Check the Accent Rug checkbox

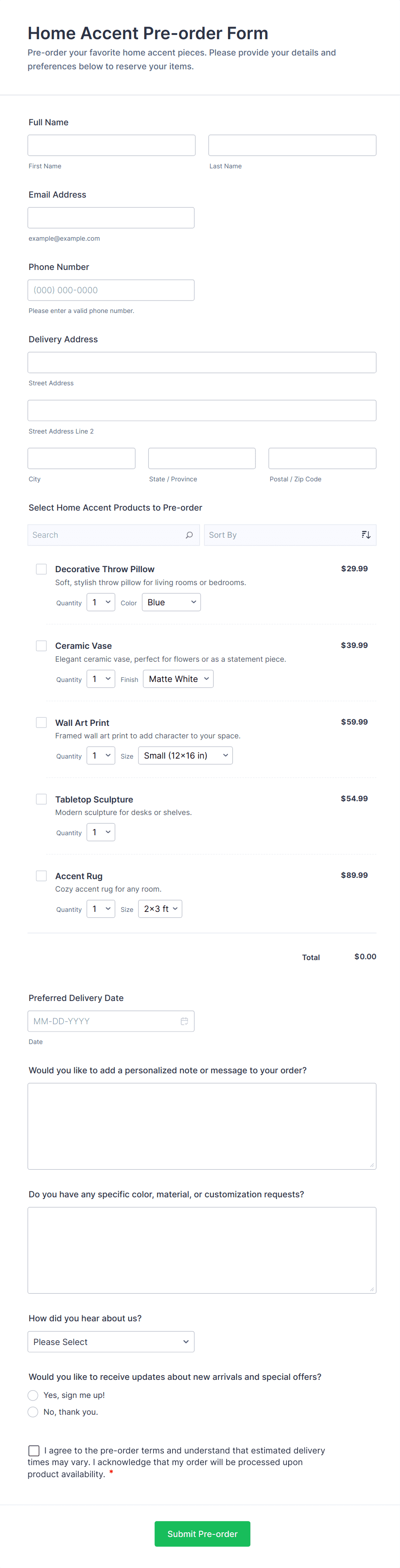point(41,876)
